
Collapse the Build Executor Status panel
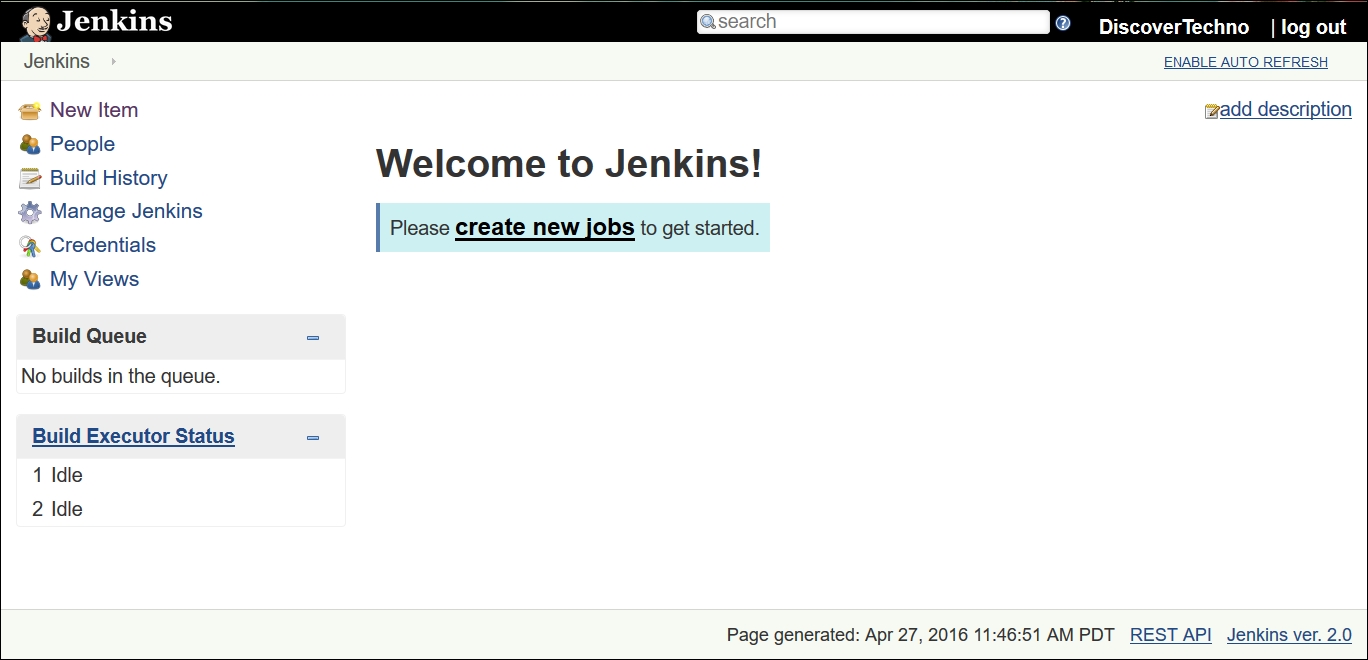pos(313,438)
